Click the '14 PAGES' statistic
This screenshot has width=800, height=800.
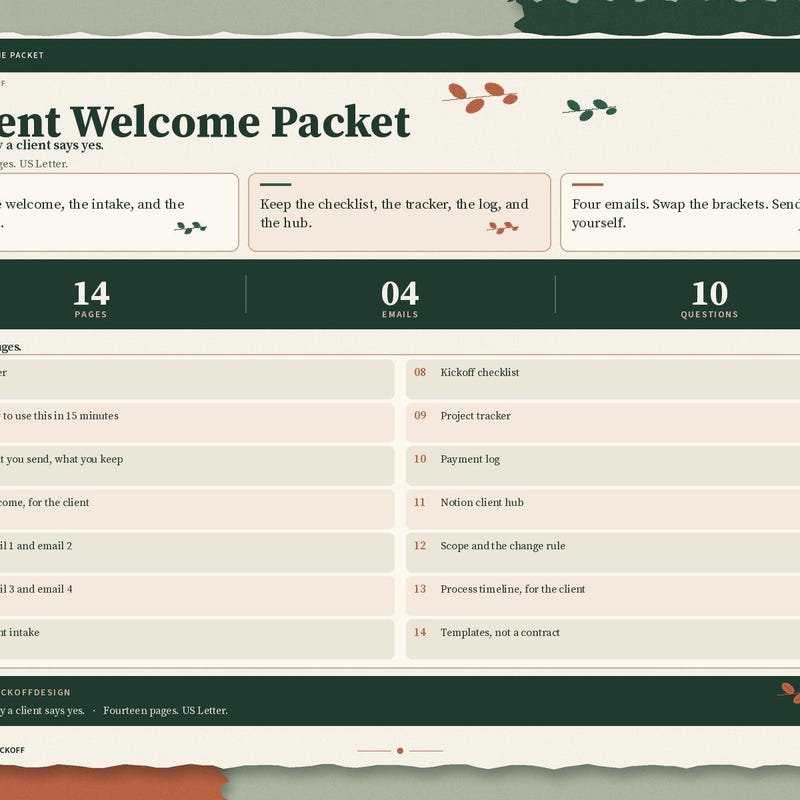(91, 299)
